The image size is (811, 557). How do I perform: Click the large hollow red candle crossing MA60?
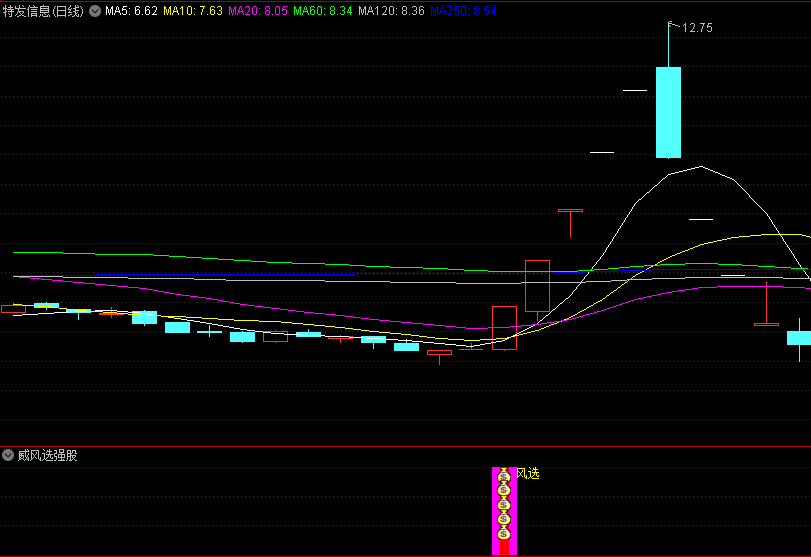click(x=537, y=286)
